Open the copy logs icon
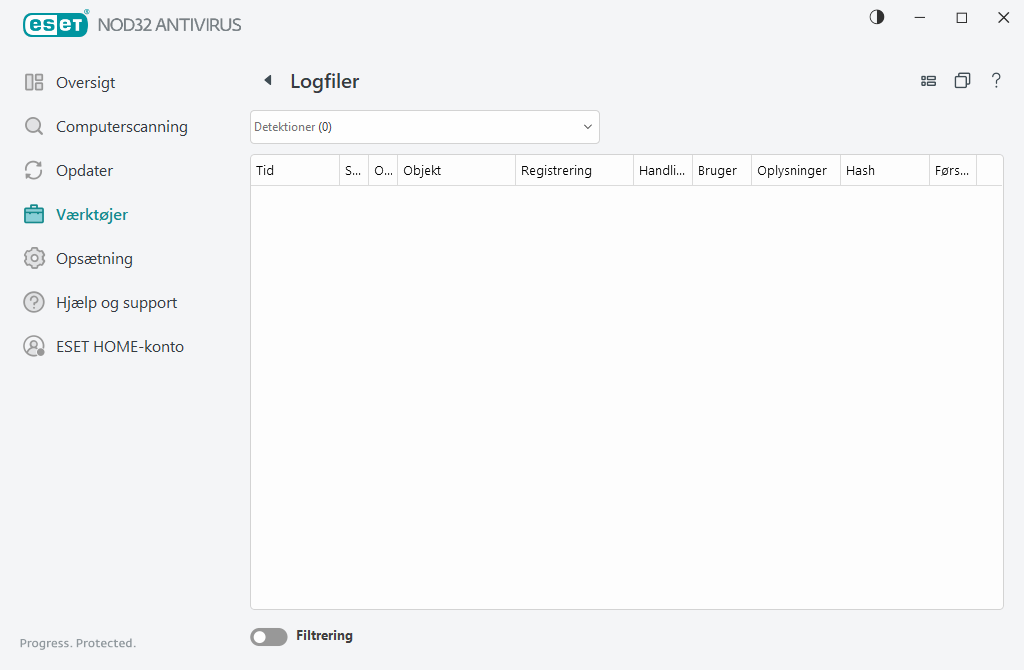This screenshot has height=670, width=1024. [x=962, y=80]
